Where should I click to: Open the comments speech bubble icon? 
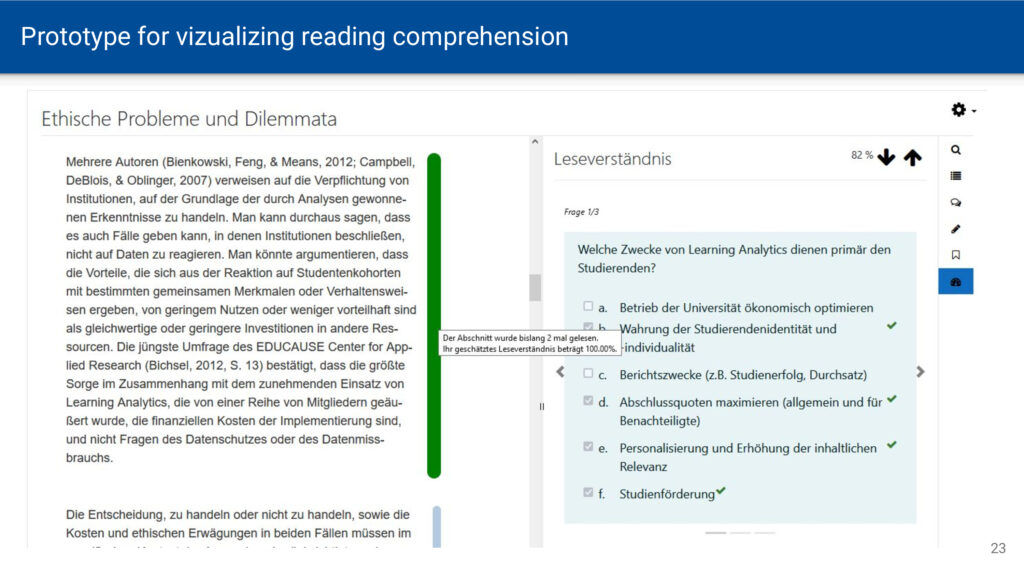pyautogui.click(x=956, y=202)
